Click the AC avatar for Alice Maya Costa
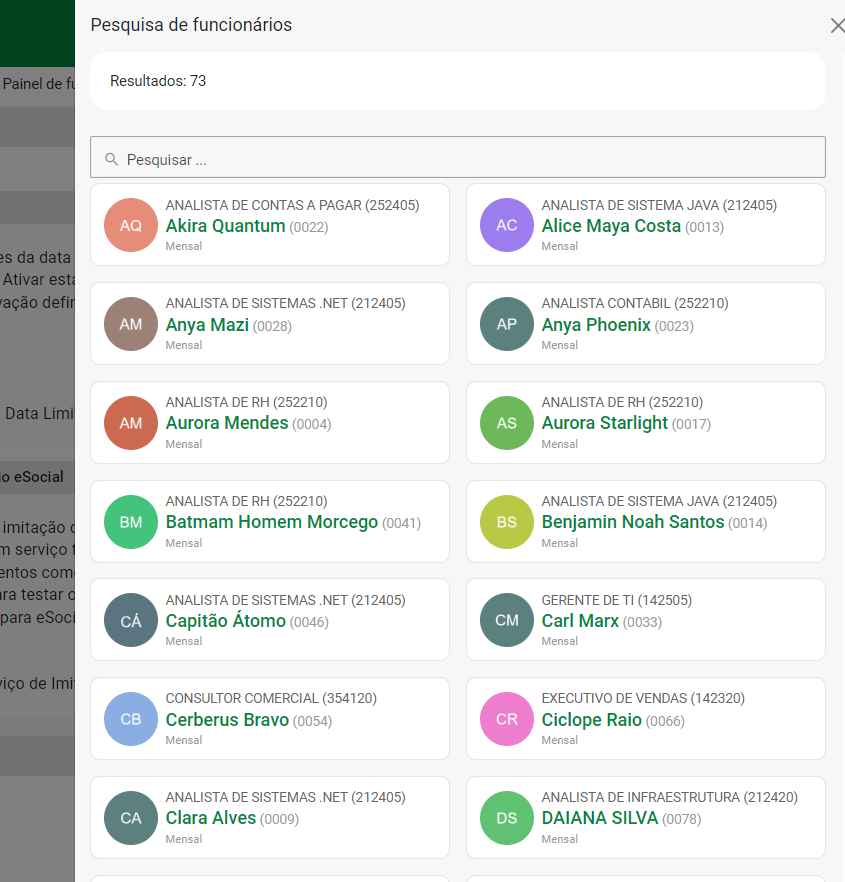Viewport: 845px width, 882px height. (x=507, y=225)
